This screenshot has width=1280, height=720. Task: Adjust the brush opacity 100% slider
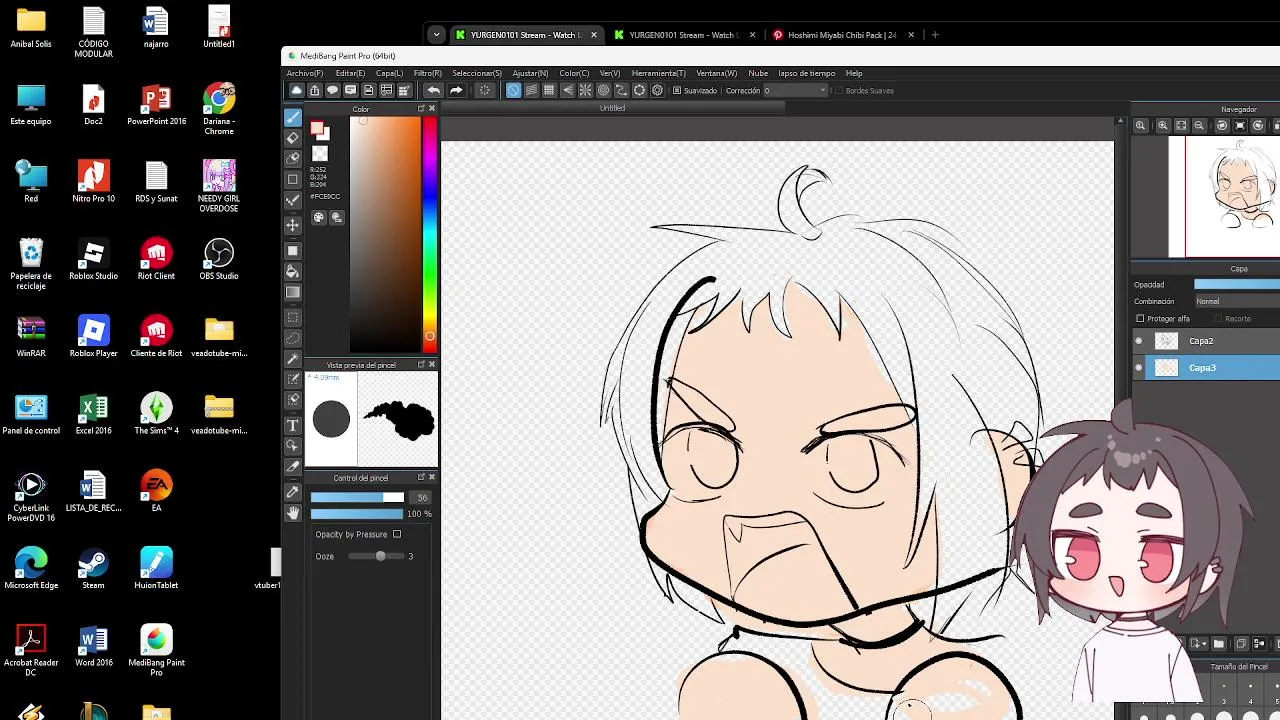pos(357,514)
